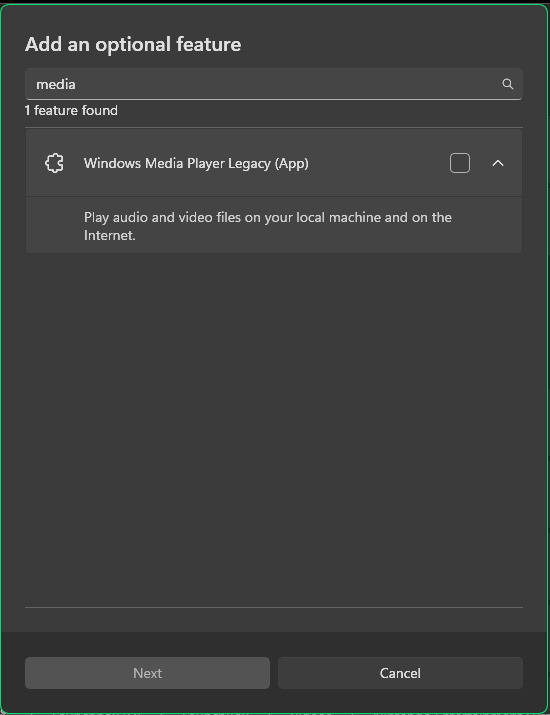Place cursor after the word "media"
550x715 pixels.
click(x=77, y=84)
